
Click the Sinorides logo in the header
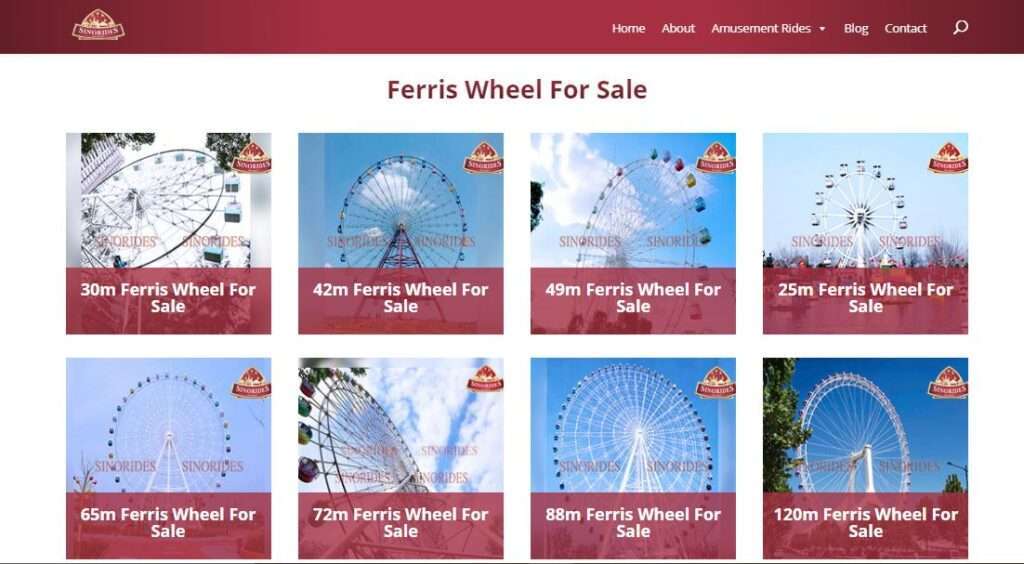pos(99,25)
